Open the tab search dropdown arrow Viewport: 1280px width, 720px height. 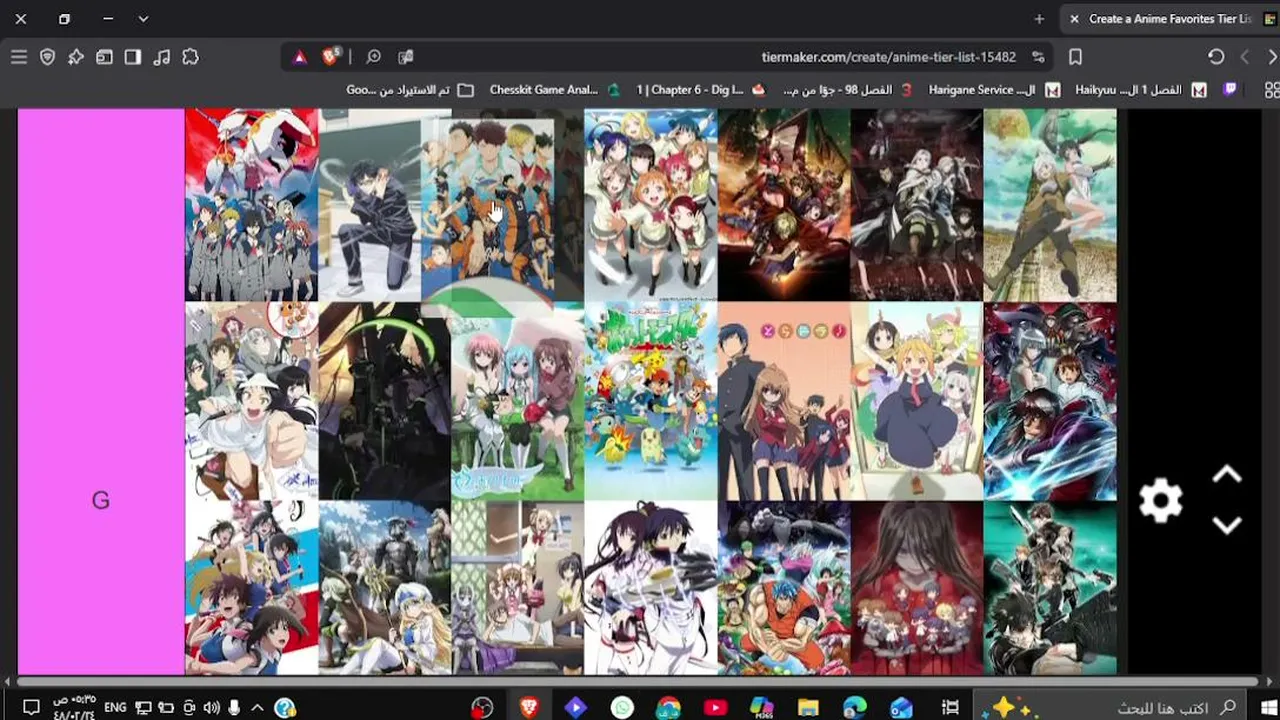coord(143,19)
